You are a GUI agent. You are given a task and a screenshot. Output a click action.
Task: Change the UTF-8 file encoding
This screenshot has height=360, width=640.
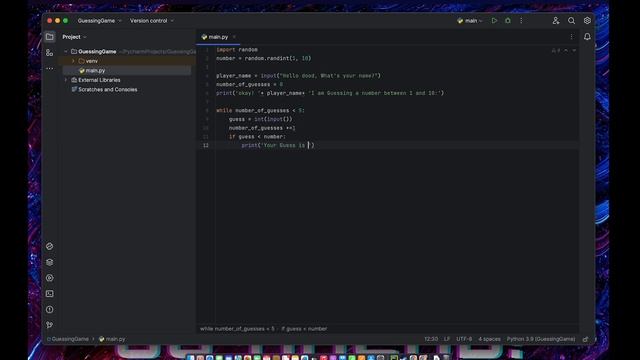(464, 339)
